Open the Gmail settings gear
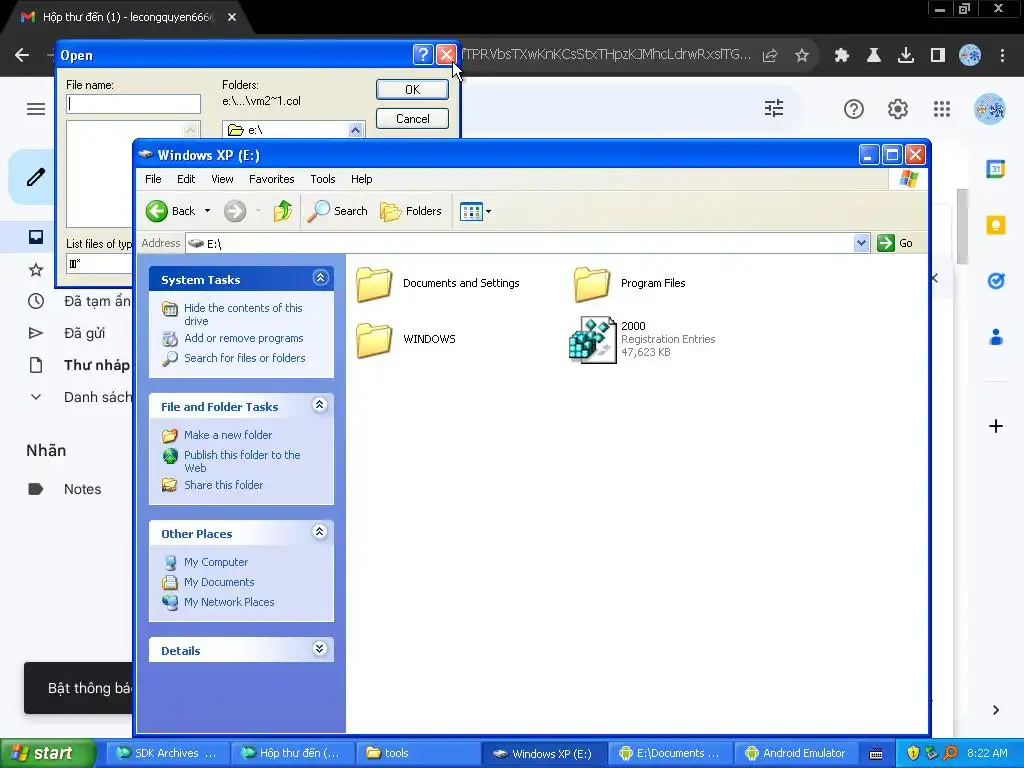1024x768 pixels. pyautogui.click(x=898, y=109)
